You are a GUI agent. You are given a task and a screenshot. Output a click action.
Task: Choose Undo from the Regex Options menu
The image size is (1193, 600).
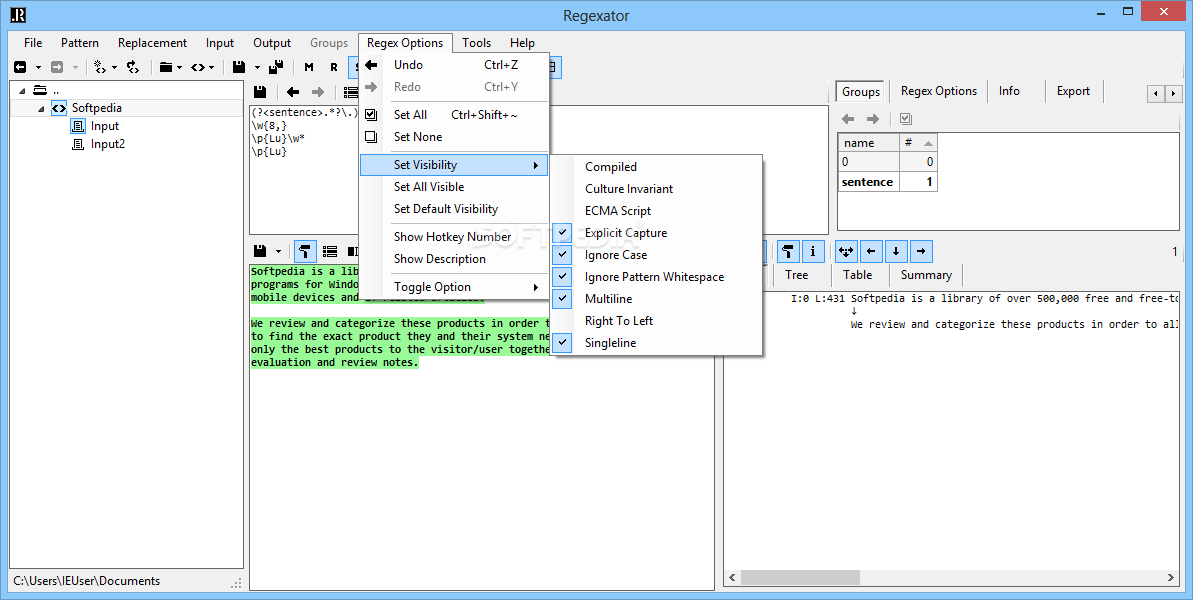point(453,65)
